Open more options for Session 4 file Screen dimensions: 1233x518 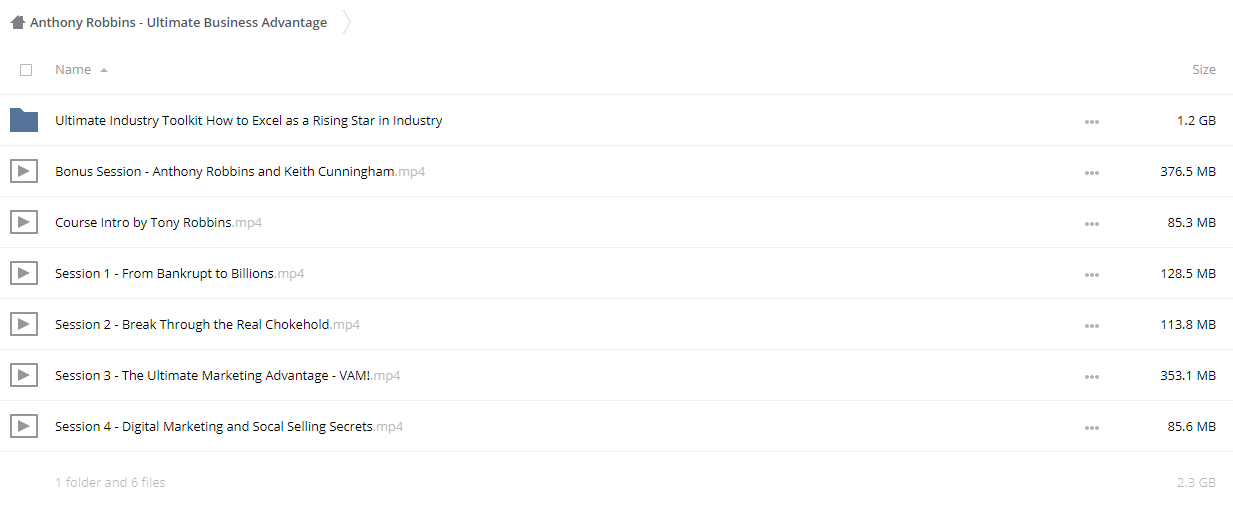[x=1091, y=427]
